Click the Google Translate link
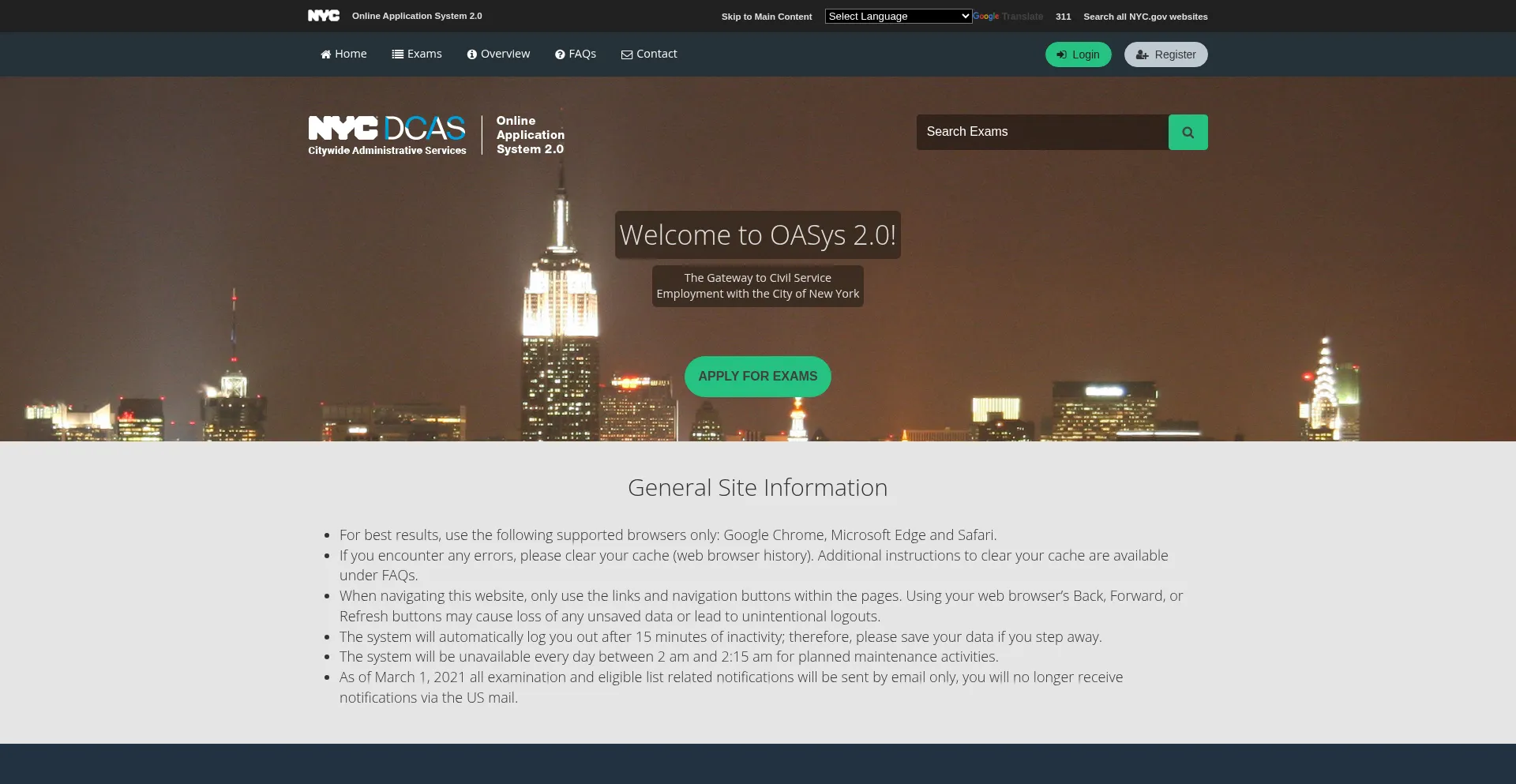The image size is (1516, 784). 1008,17
